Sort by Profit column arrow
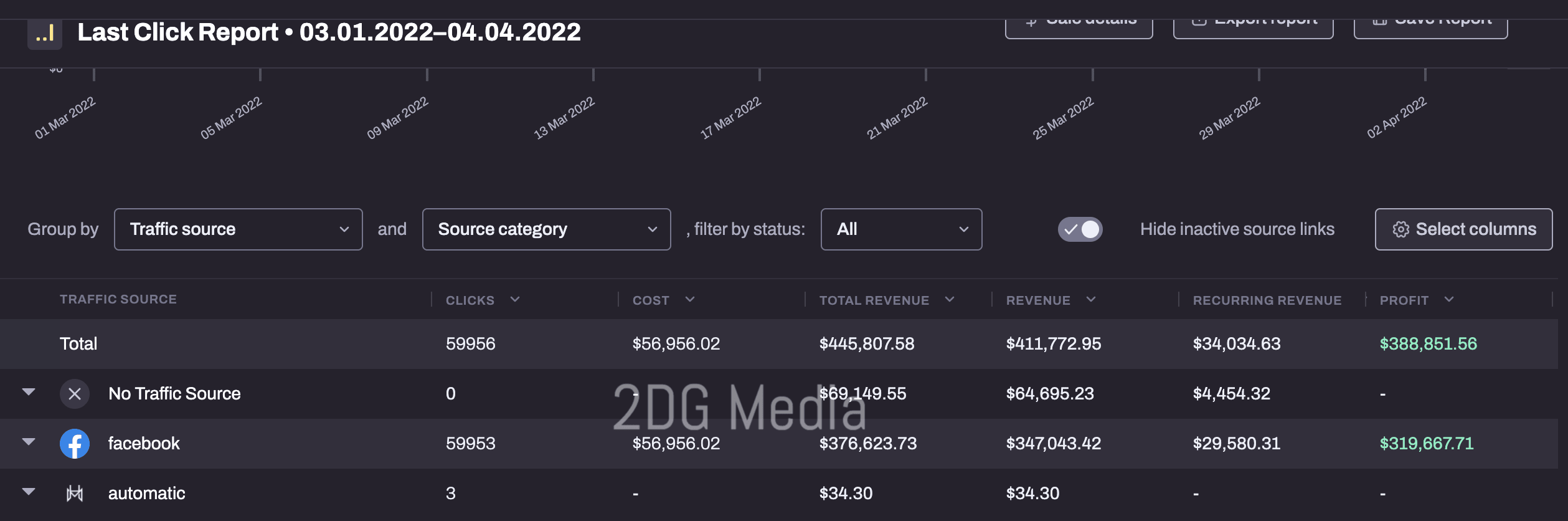Image resolution: width=1568 pixels, height=521 pixels. click(1449, 300)
